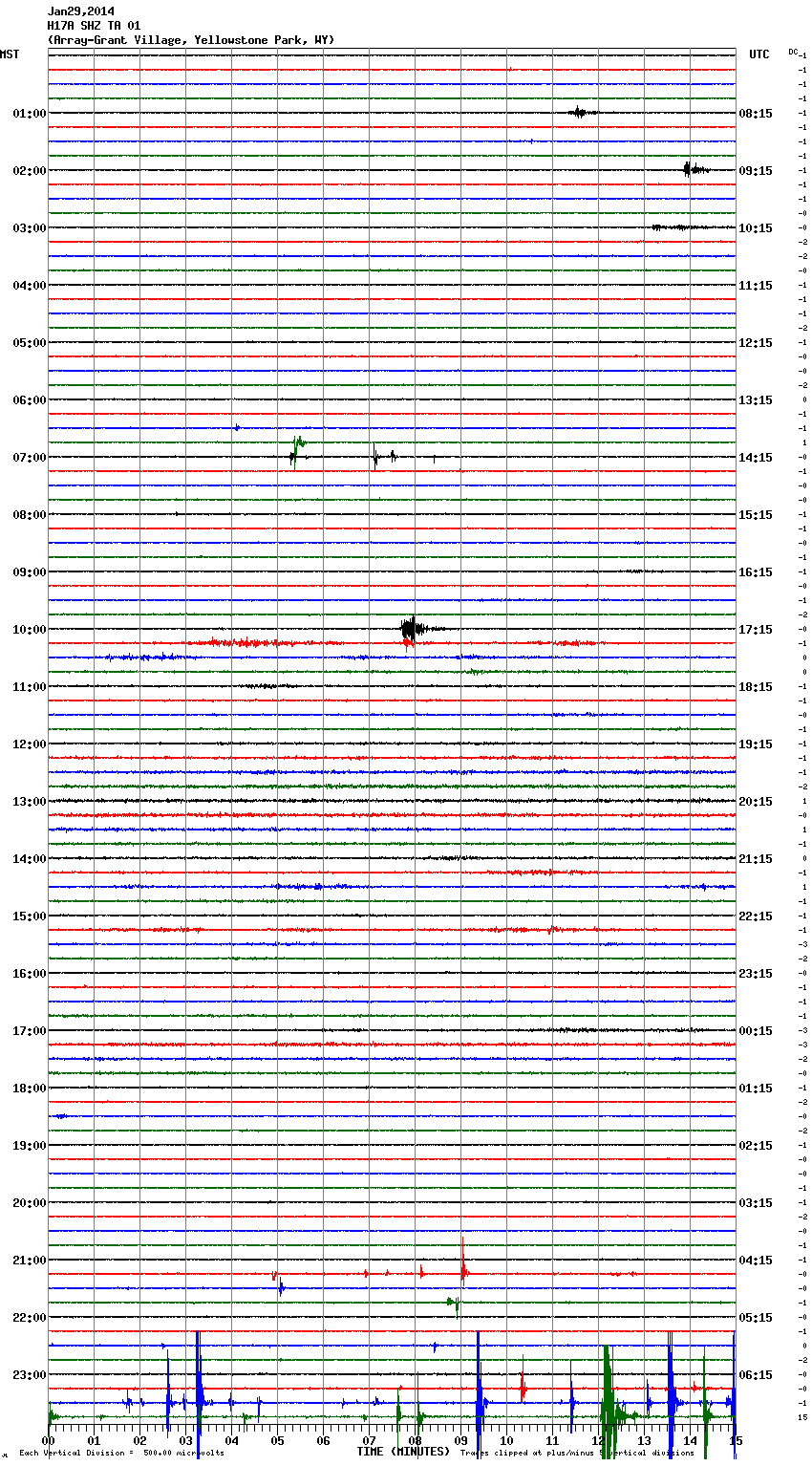Screen dimensions: 812x1466
Task: Select the 06:00 MST row label
Action: tap(30, 400)
